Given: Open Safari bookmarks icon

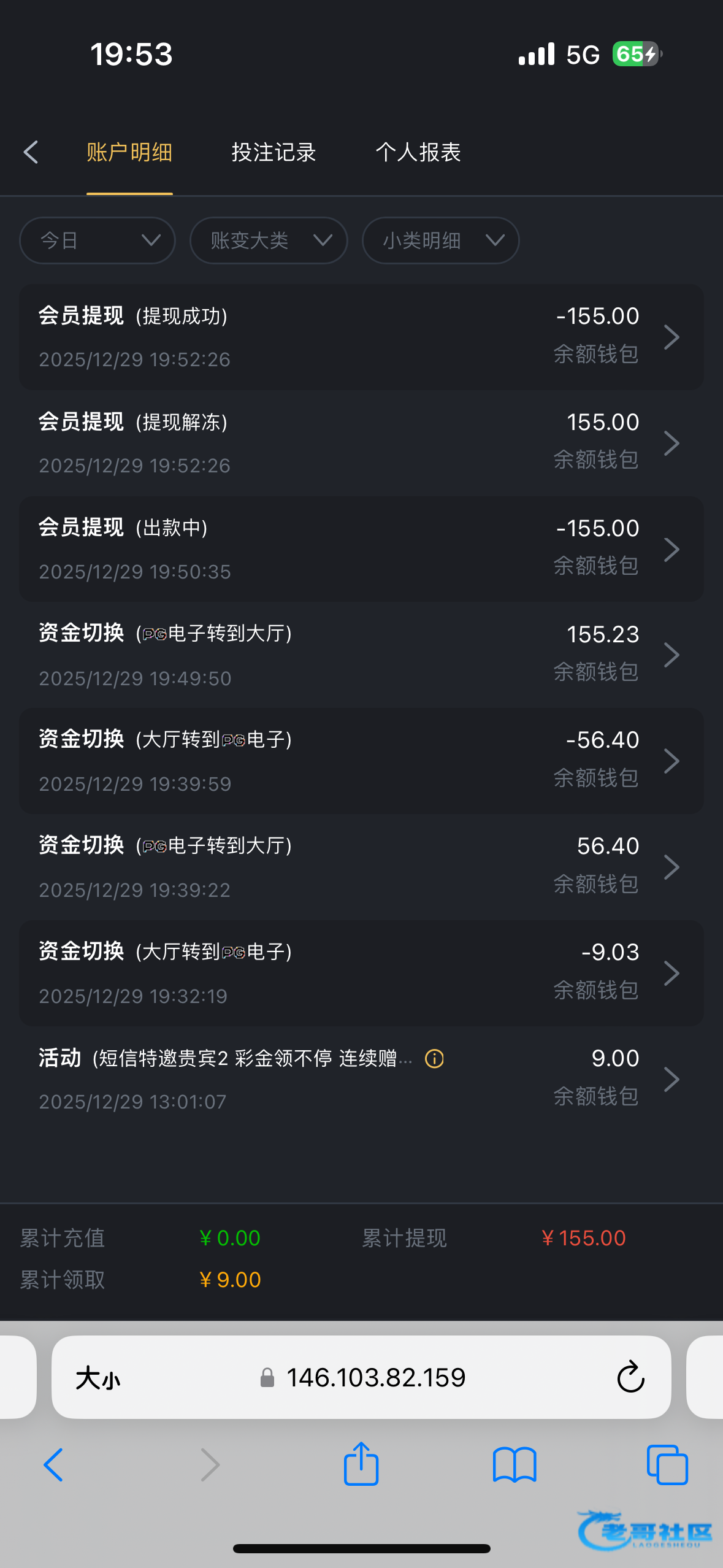Looking at the screenshot, I should [x=514, y=1464].
